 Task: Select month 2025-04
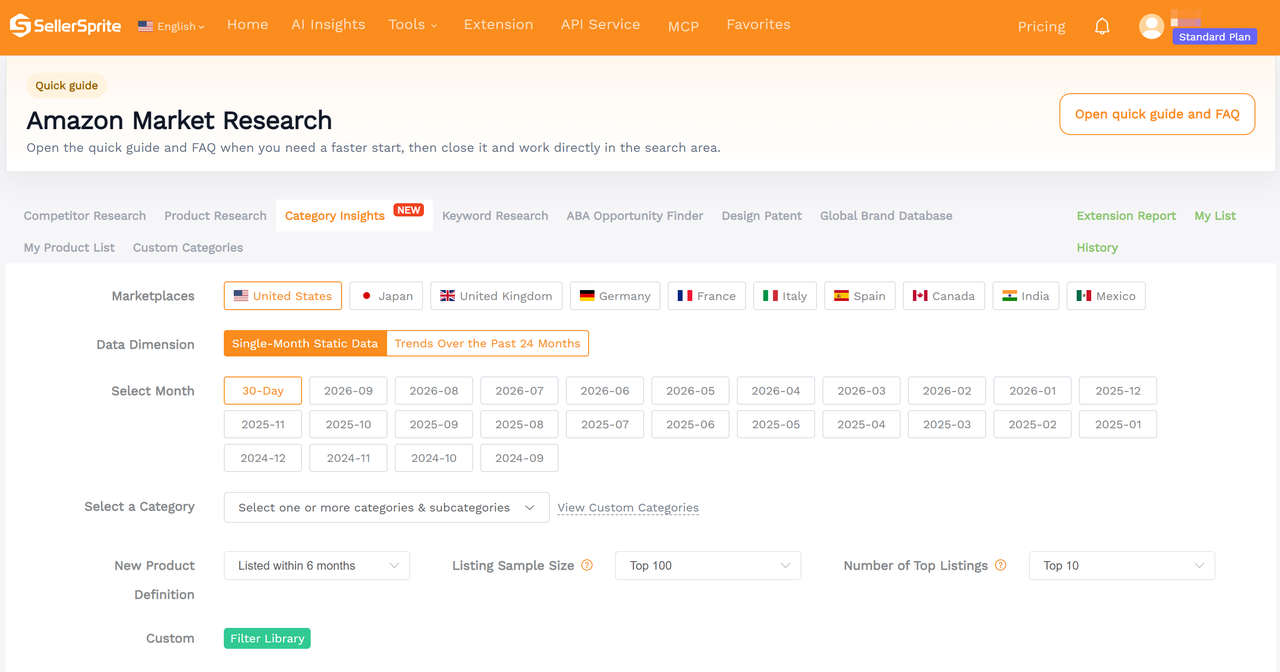pyautogui.click(x=861, y=425)
